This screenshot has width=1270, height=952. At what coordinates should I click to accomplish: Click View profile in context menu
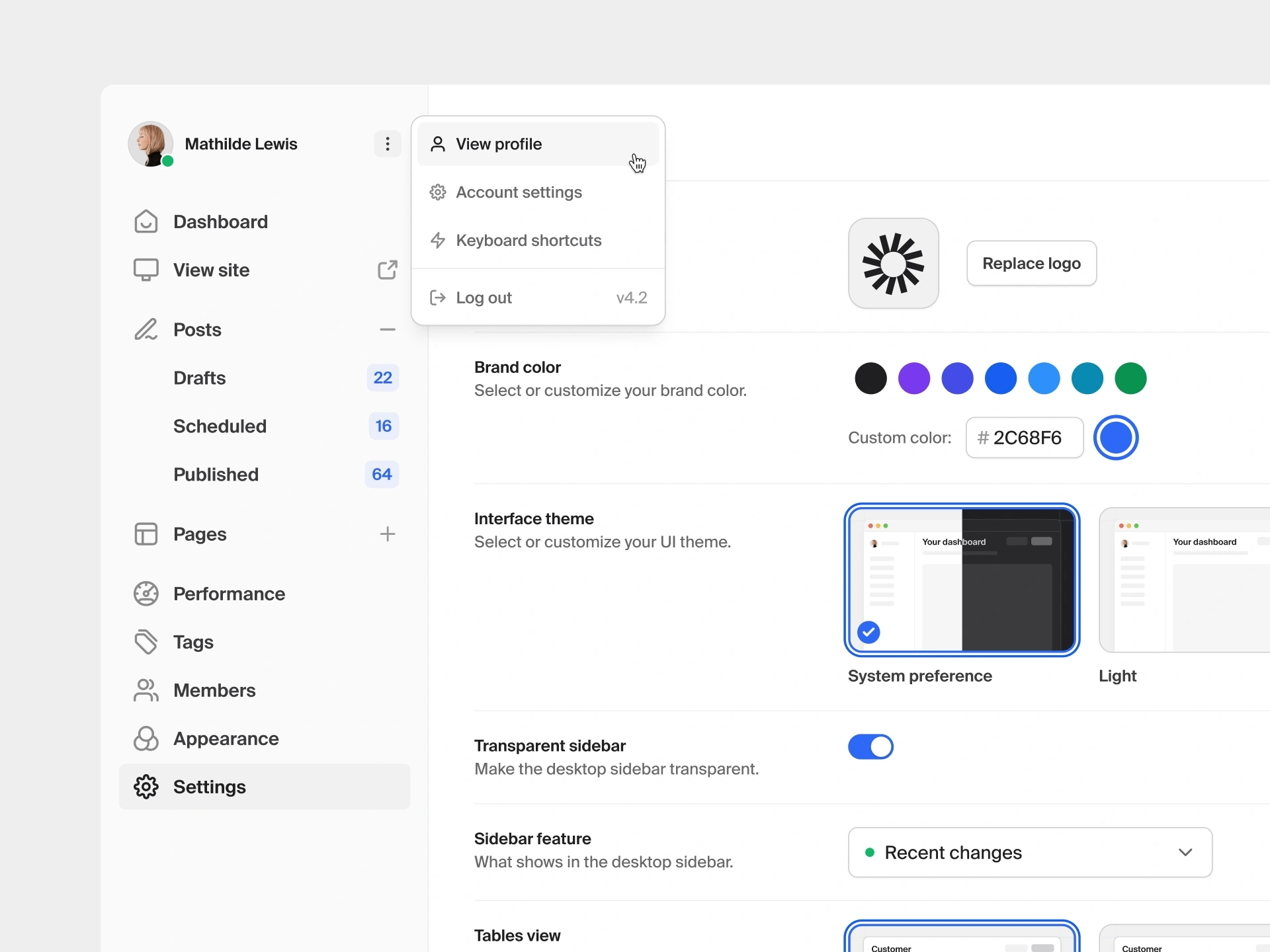point(536,143)
